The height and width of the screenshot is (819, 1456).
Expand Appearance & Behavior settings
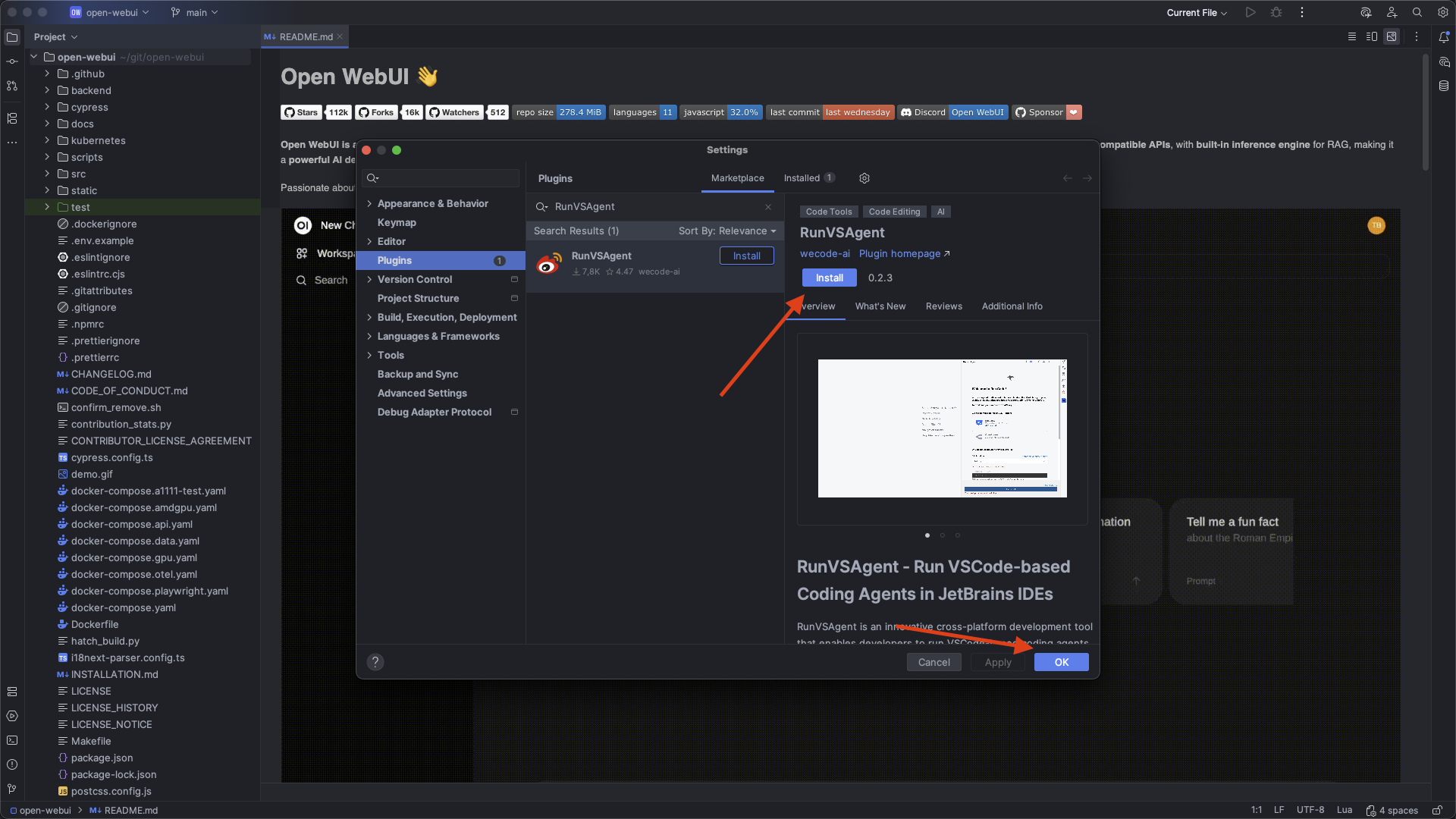[369, 204]
